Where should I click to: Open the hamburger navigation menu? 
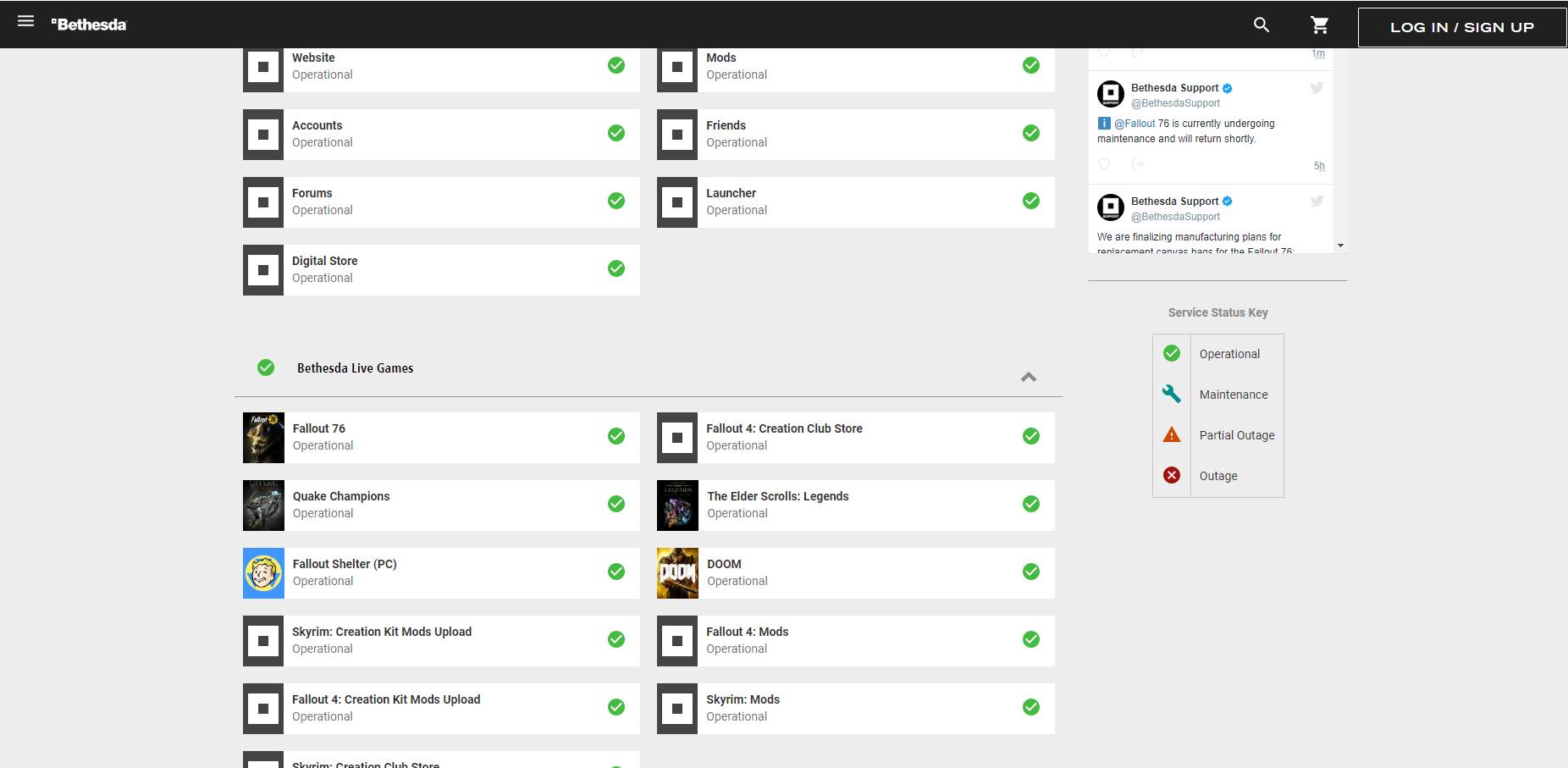point(25,21)
